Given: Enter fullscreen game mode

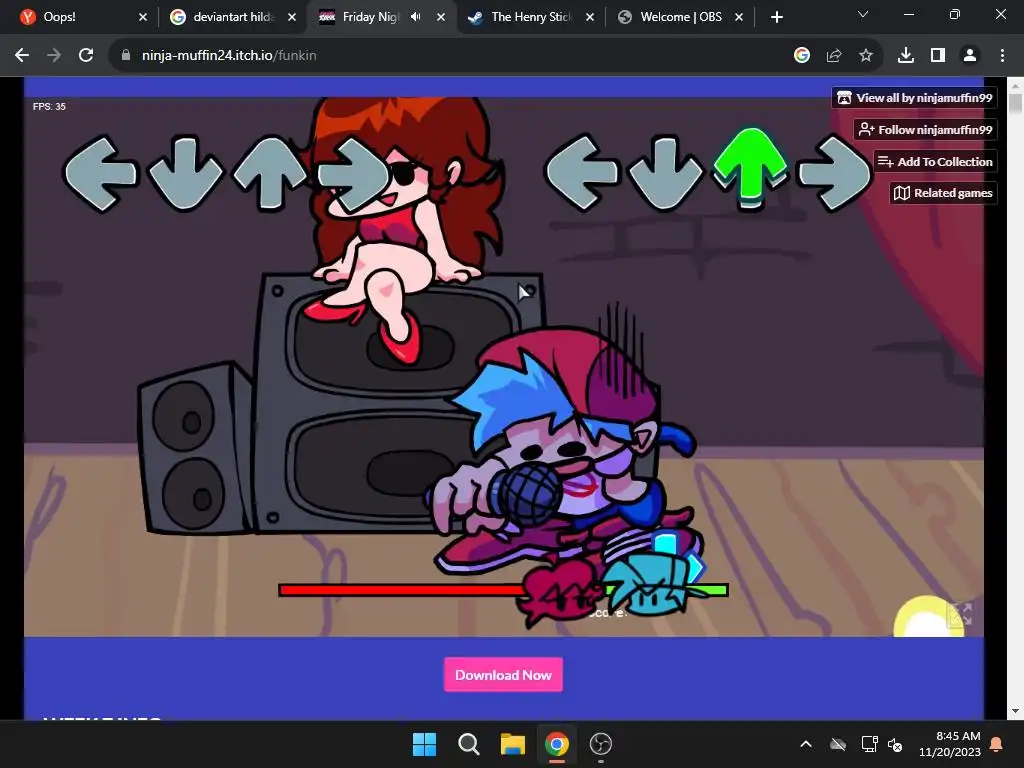Looking at the screenshot, I should [x=961, y=615].
